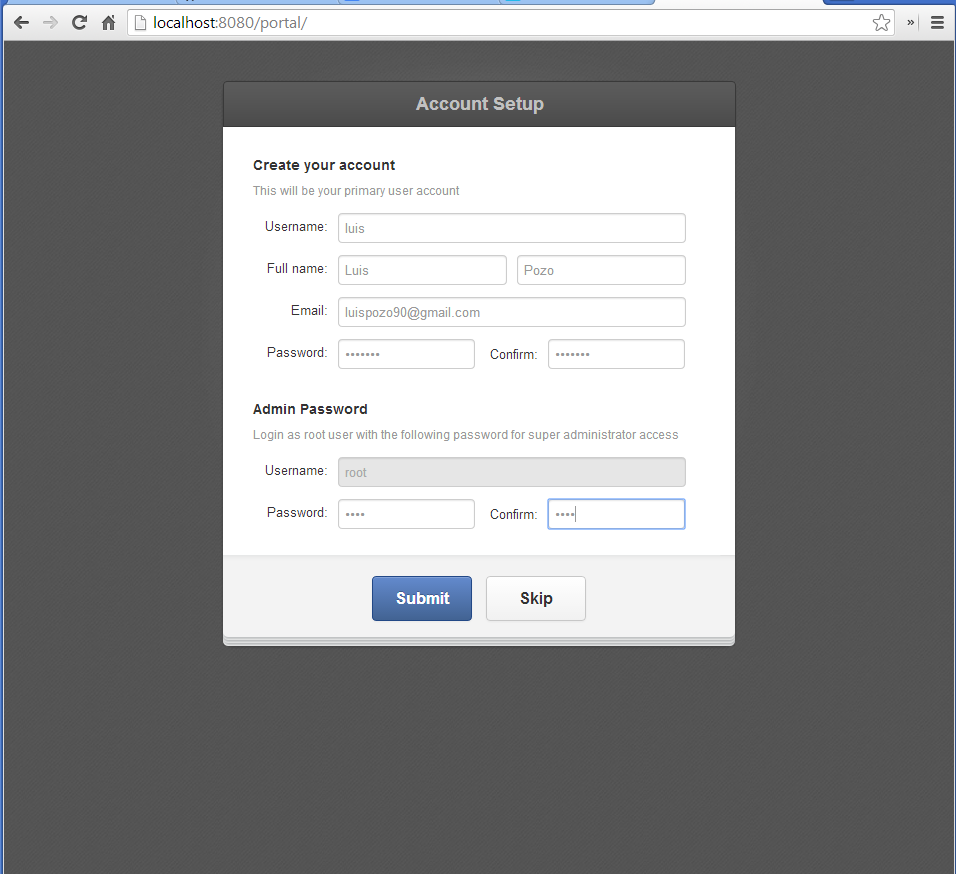Click the Username field containing luis

[511, 228]
